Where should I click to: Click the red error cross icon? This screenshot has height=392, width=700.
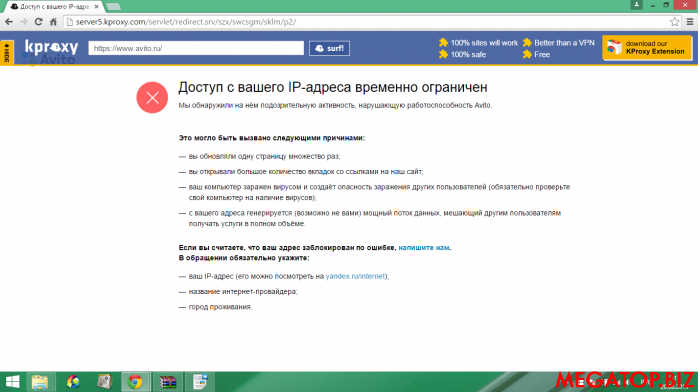pyautogui.click(x=152, y=97)
